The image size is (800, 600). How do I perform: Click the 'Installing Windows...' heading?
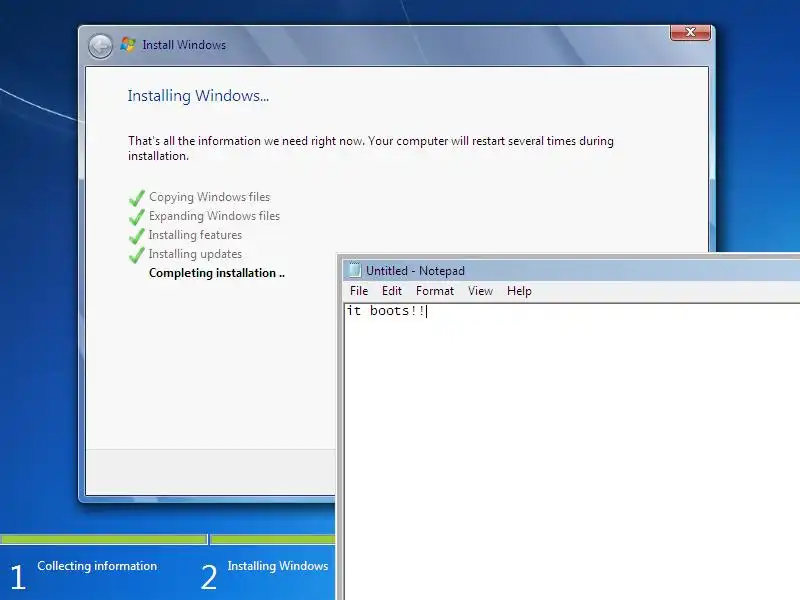198,96
